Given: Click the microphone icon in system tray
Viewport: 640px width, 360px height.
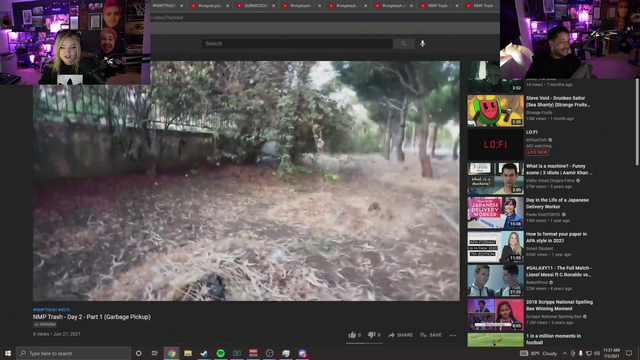Looking at the screenshot, I should coord(580,353).
